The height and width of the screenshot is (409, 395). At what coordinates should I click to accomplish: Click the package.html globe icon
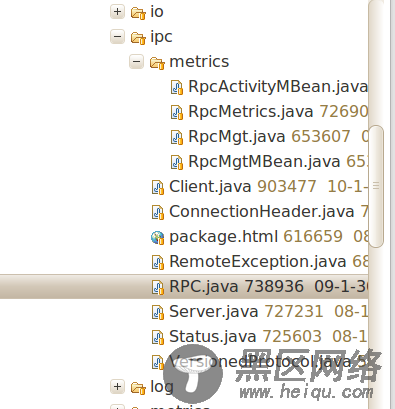[x=157, y=238]
